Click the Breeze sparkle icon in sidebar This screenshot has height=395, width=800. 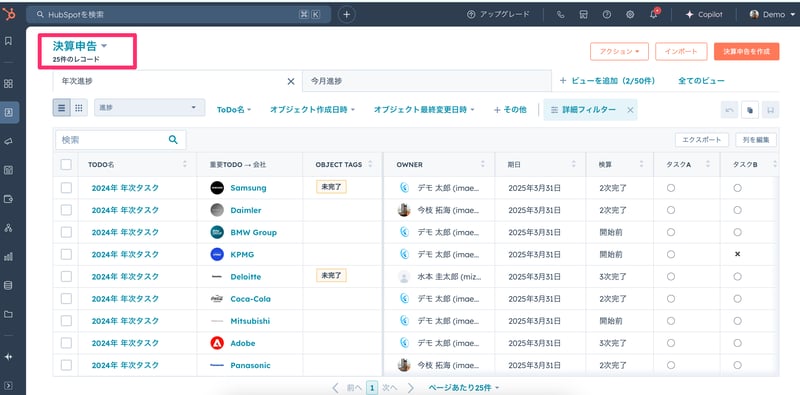click(x=8, y=357)
